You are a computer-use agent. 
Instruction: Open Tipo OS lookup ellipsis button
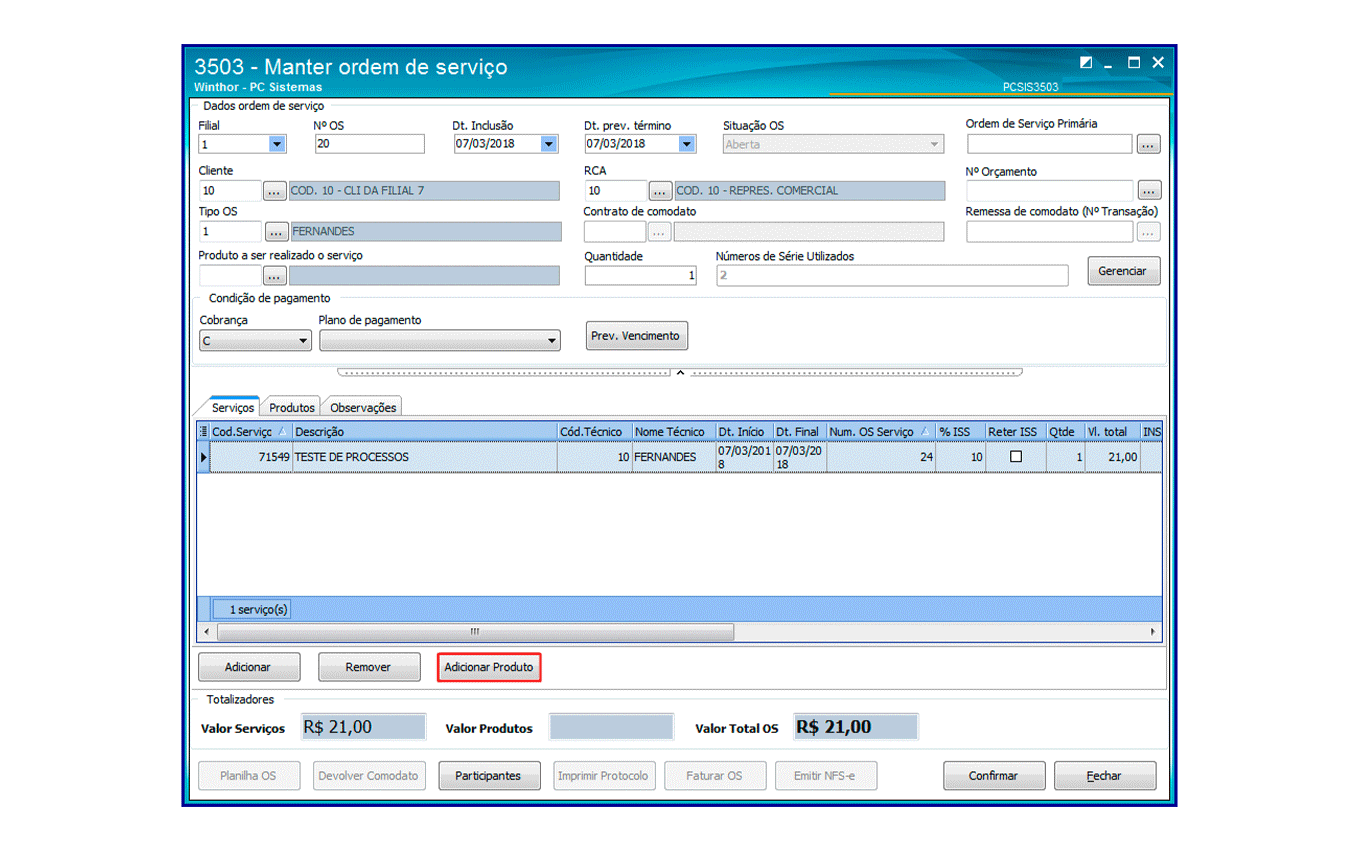tap(276, 232)
